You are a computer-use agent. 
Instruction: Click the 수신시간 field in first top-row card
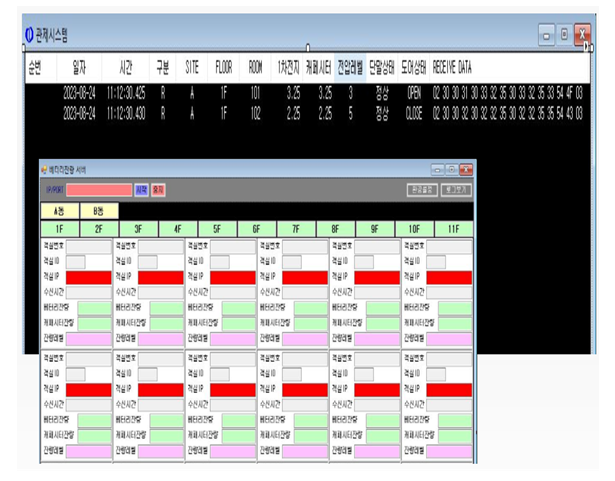pyautogui.click(x=89, y=293)
